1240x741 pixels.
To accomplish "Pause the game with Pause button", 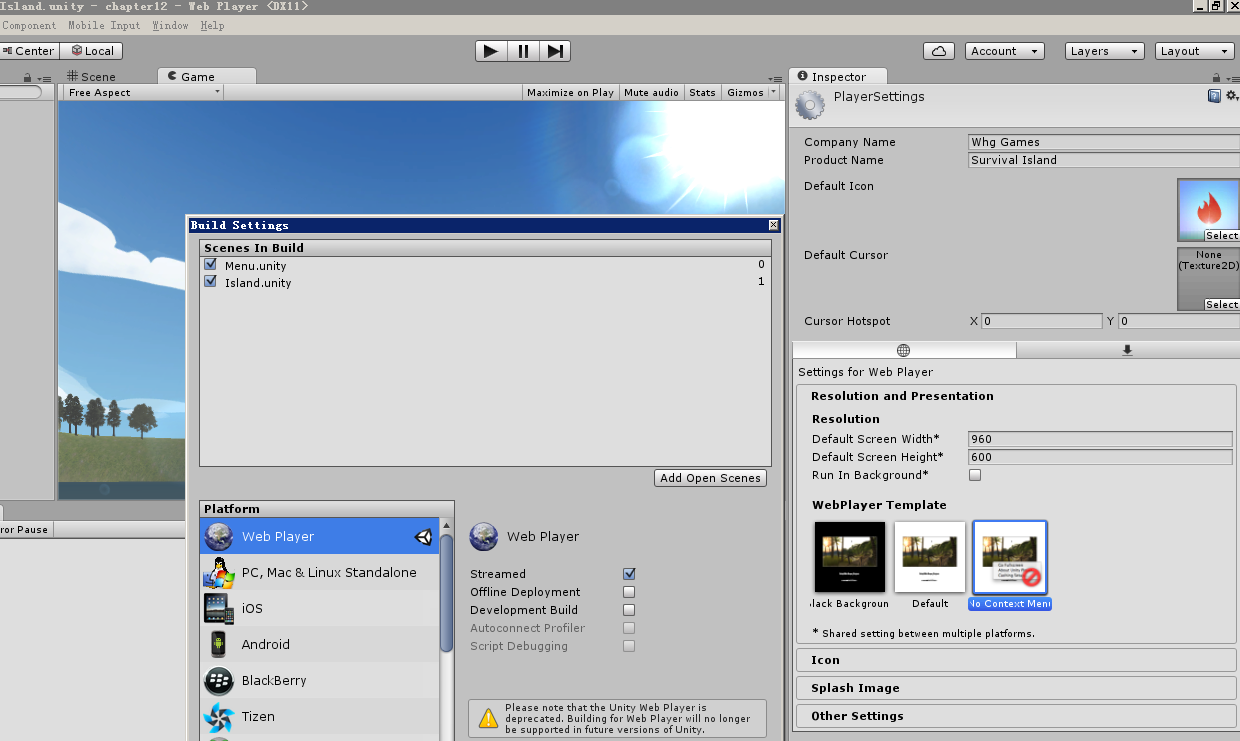I will coord(523,51).
